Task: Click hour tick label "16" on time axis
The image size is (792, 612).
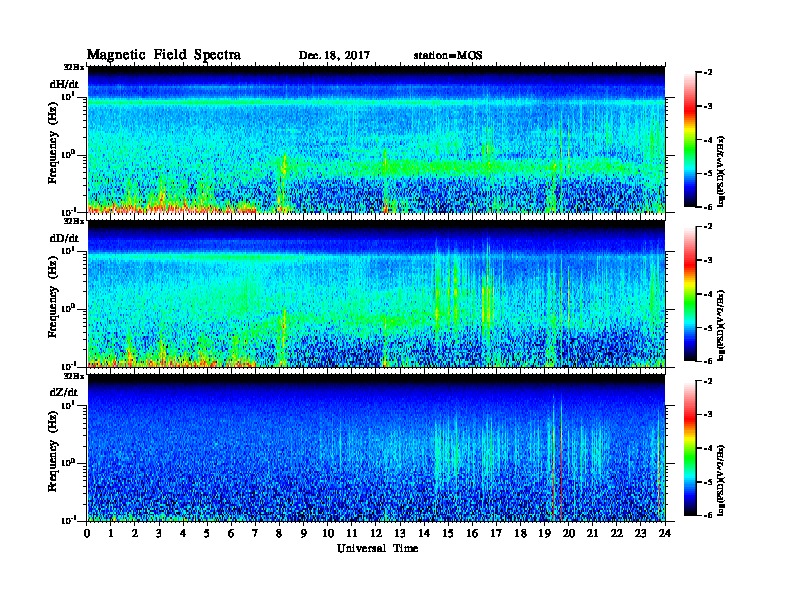Action: coord(472,533)
